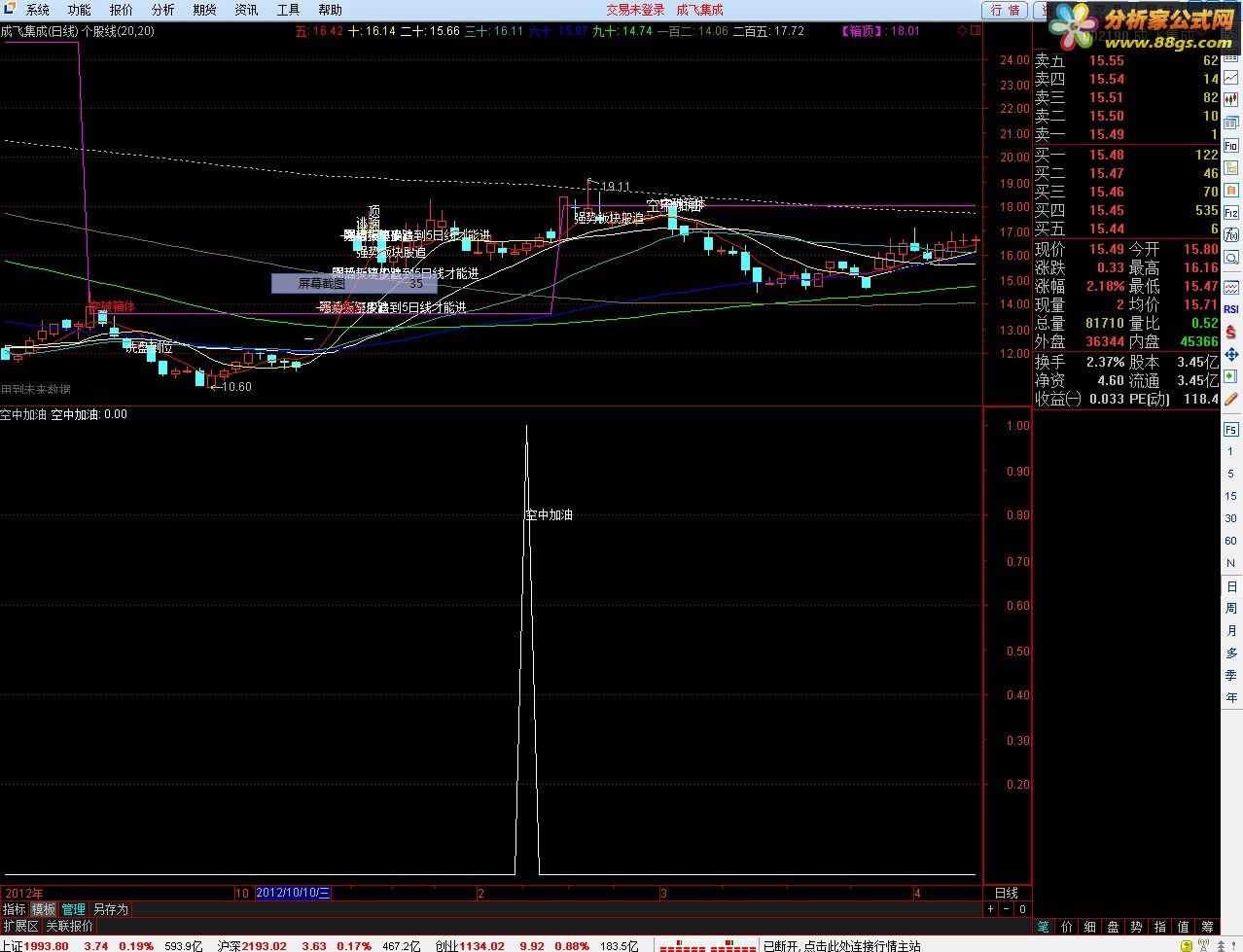The width and height of the screenshot is (1243, 952).
Task: Click the FS time-sharing icon
Action: pyautogui.click(x=1230, y=429)
